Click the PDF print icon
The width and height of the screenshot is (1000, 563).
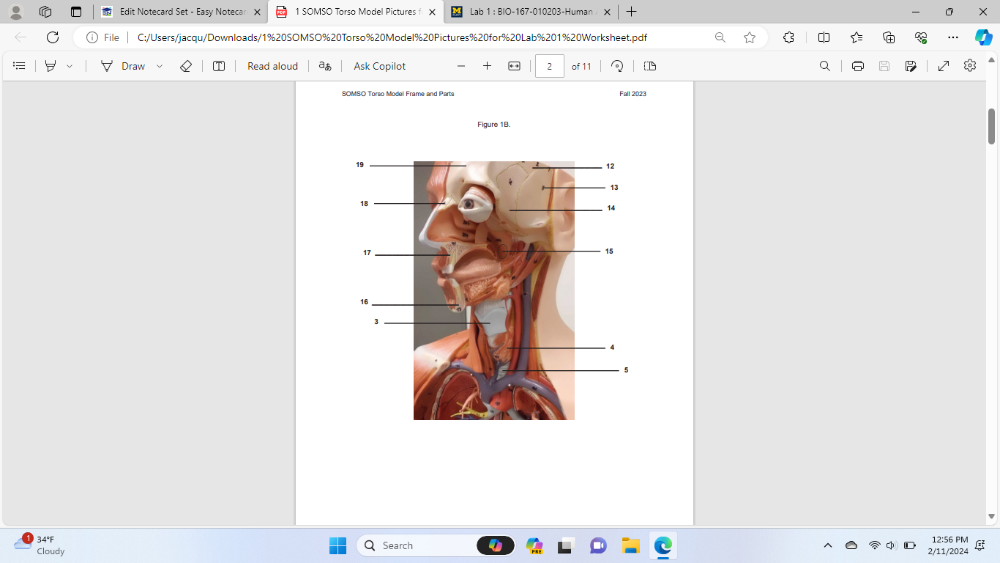coord(858,66)
